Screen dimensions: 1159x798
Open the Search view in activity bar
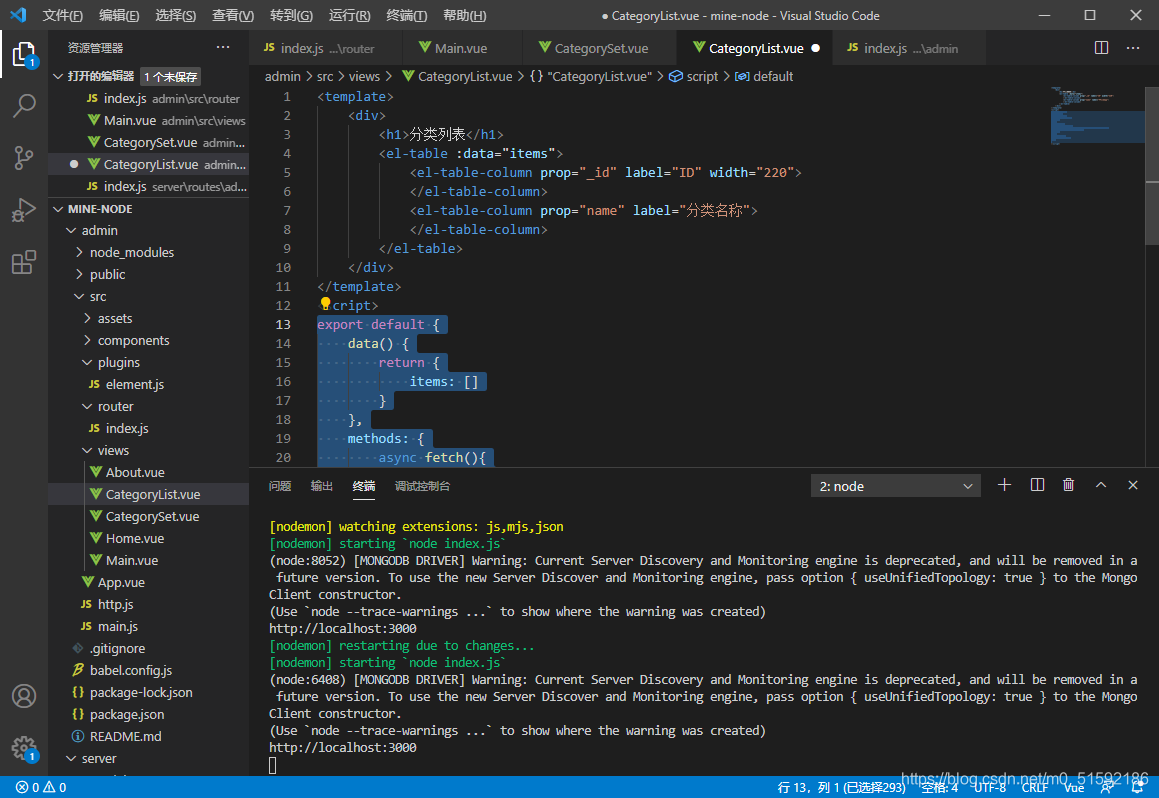[24, 105]
